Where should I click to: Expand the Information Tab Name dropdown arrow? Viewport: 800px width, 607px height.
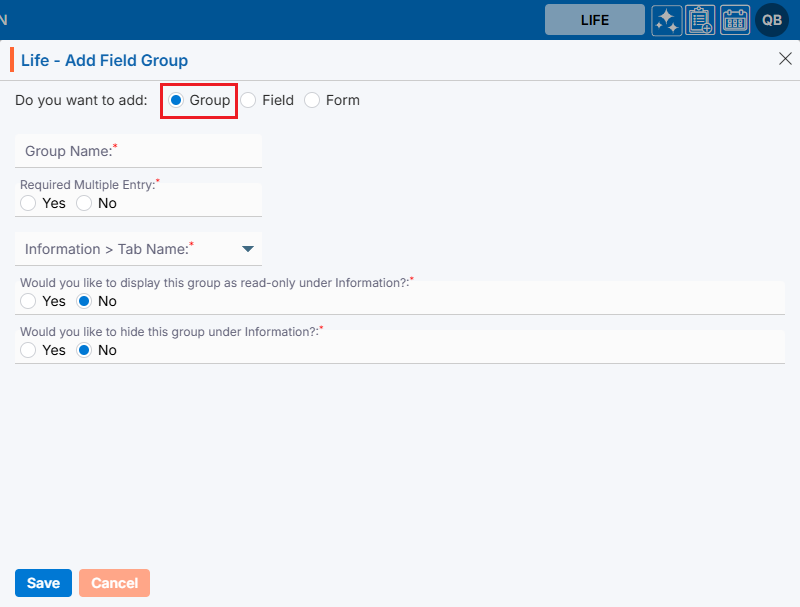248,248
